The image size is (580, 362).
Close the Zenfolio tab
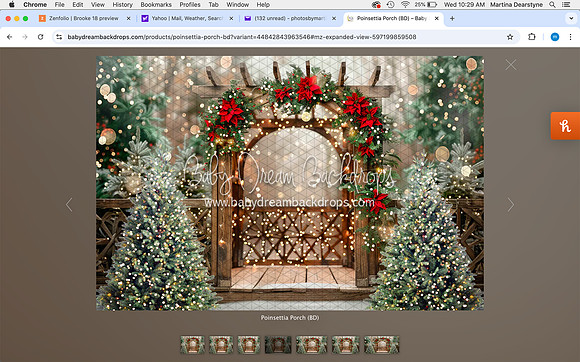(128, 18)
